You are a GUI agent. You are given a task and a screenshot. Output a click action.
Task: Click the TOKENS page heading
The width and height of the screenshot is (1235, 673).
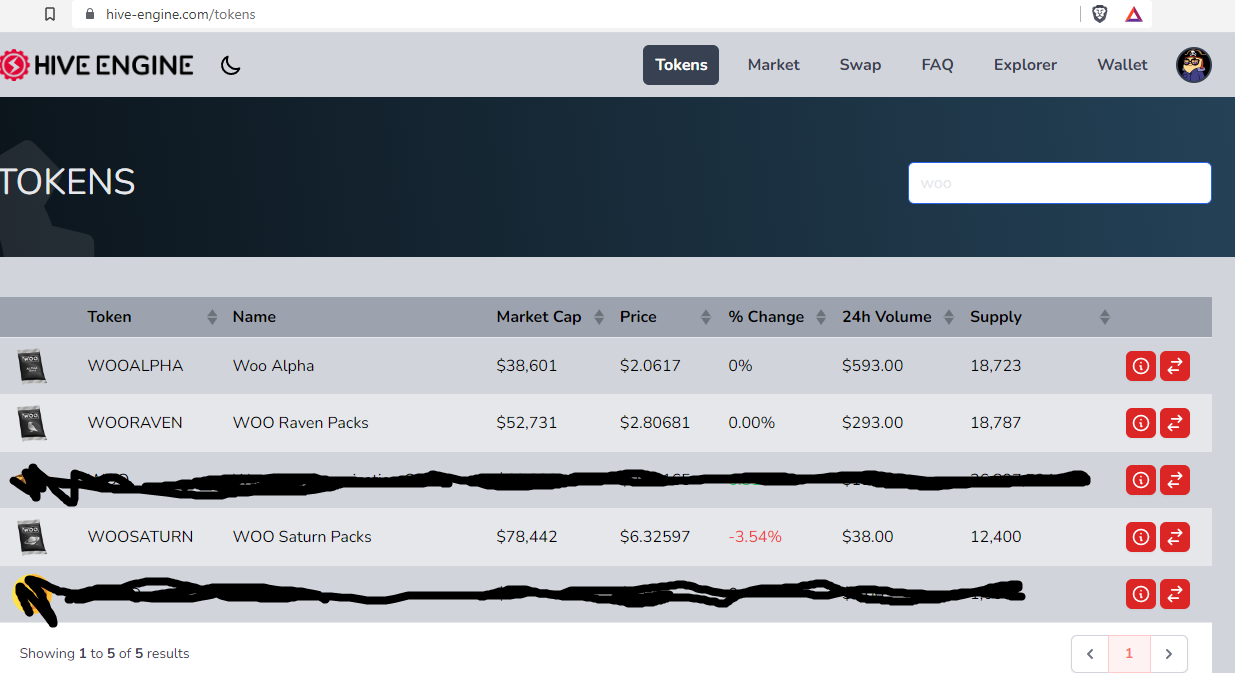[68, 182]
